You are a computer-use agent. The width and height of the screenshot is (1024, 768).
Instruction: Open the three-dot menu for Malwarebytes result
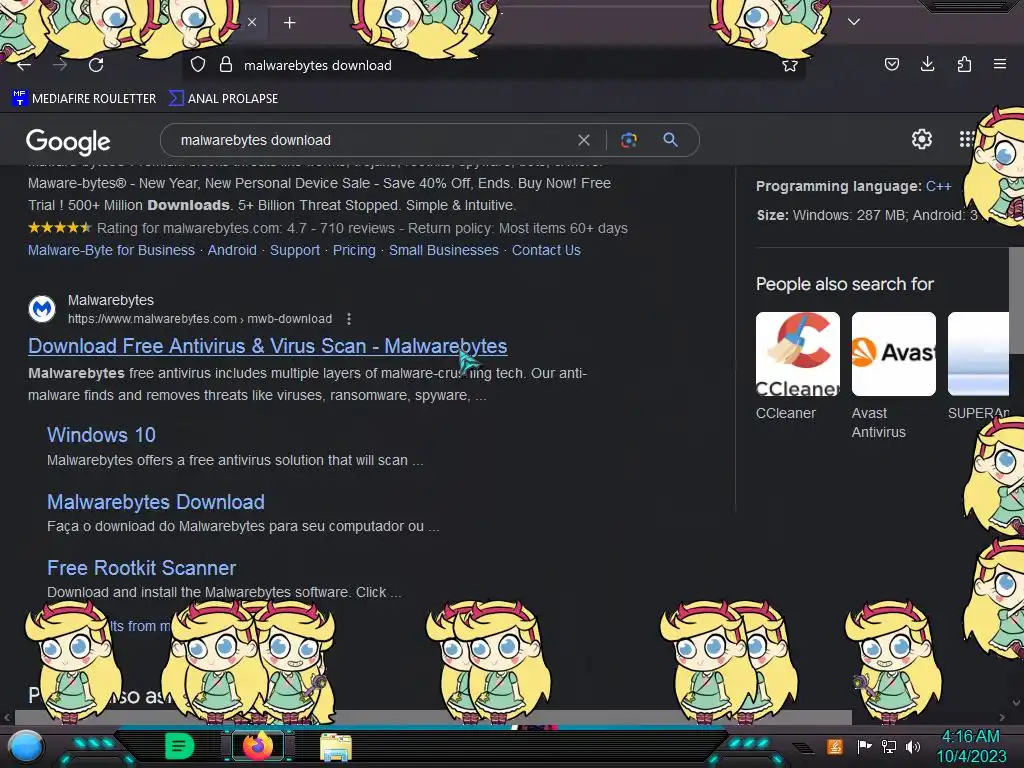[x=349, y=319]
